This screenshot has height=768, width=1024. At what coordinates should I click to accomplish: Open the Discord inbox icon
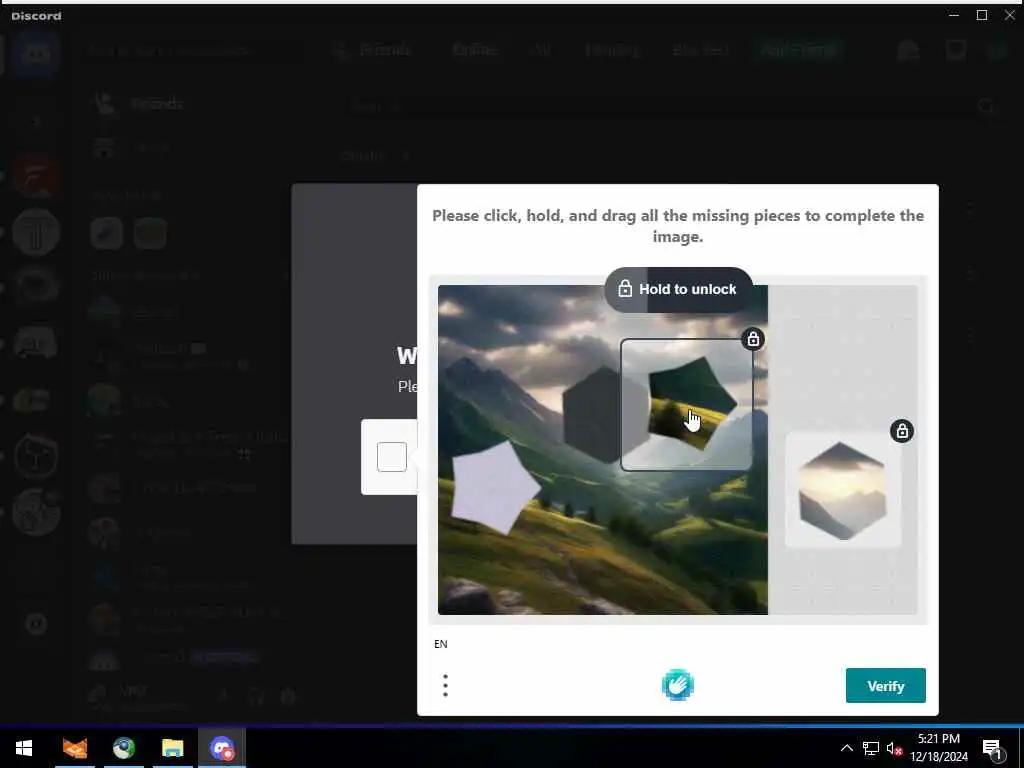pyautogui.click(x=955, y=50)
